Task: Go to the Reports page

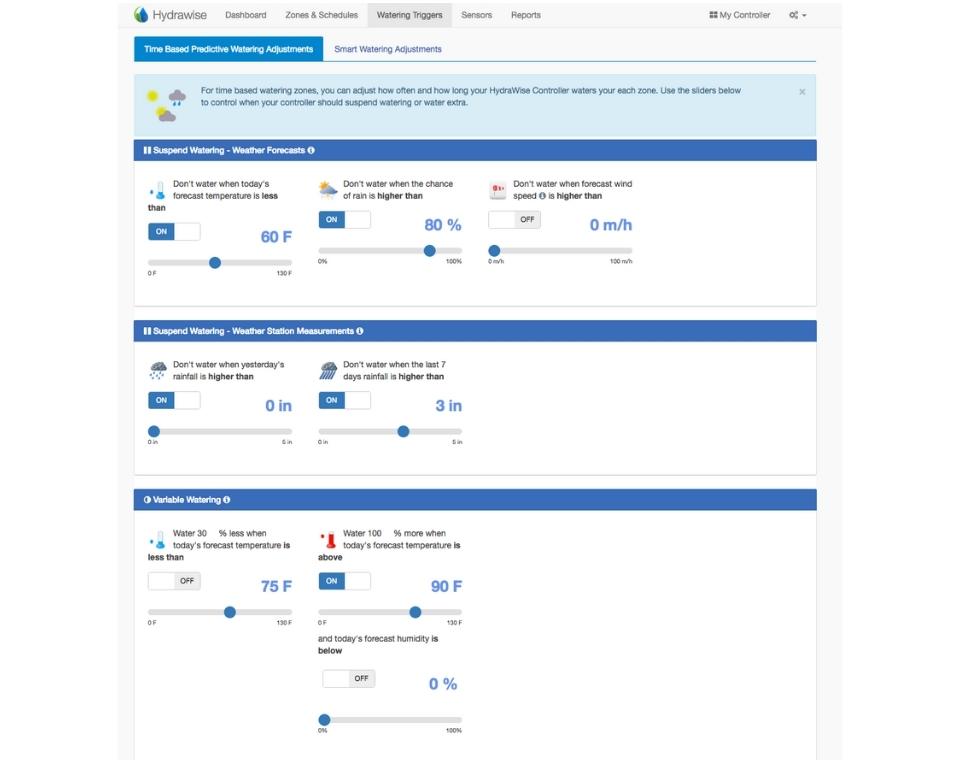Action: [x=525, y=15]
